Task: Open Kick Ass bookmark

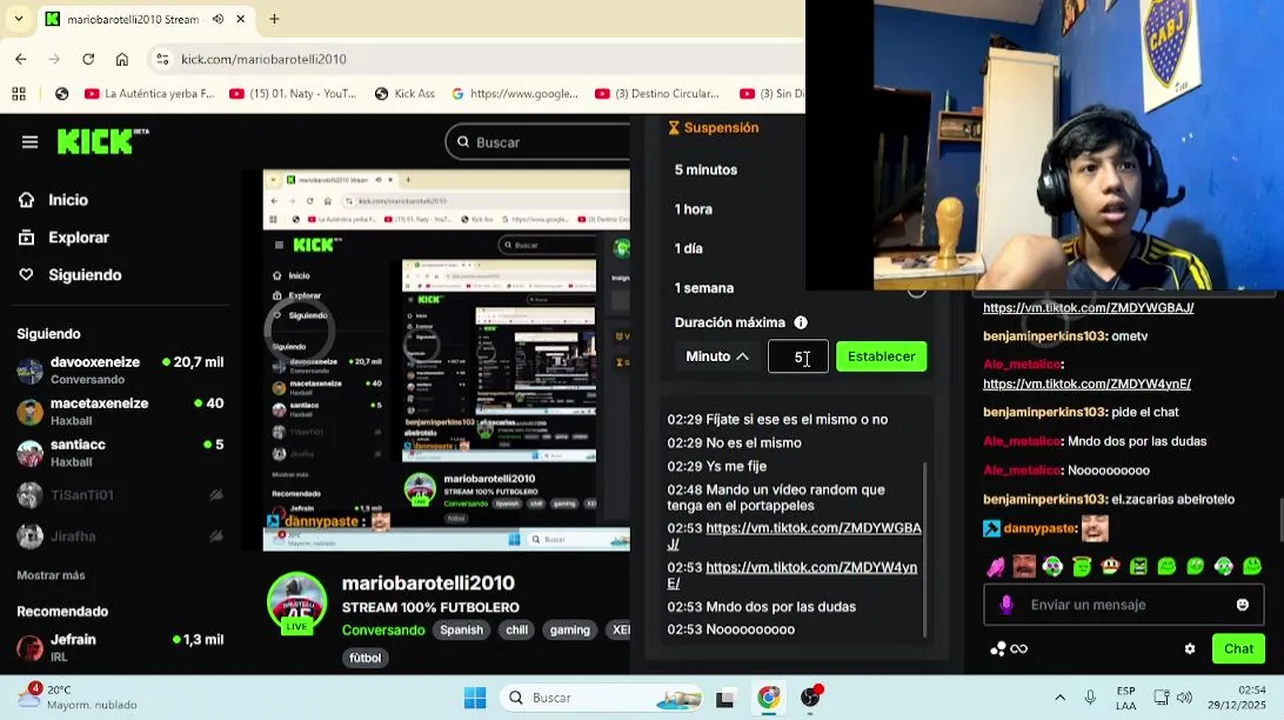Action: [405, 93]
